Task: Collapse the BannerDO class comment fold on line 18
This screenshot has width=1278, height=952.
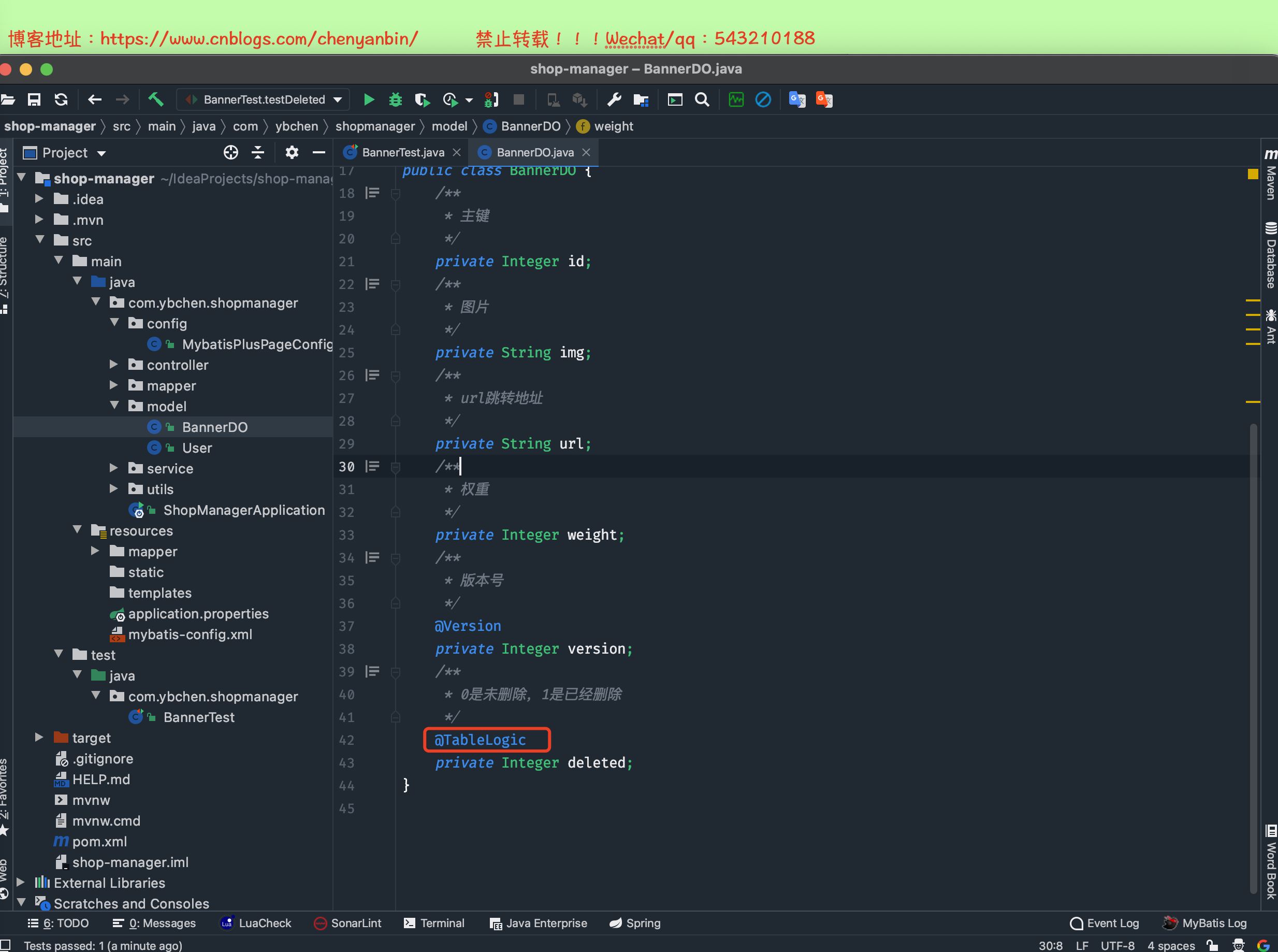Action: click(x=395, y=193)
